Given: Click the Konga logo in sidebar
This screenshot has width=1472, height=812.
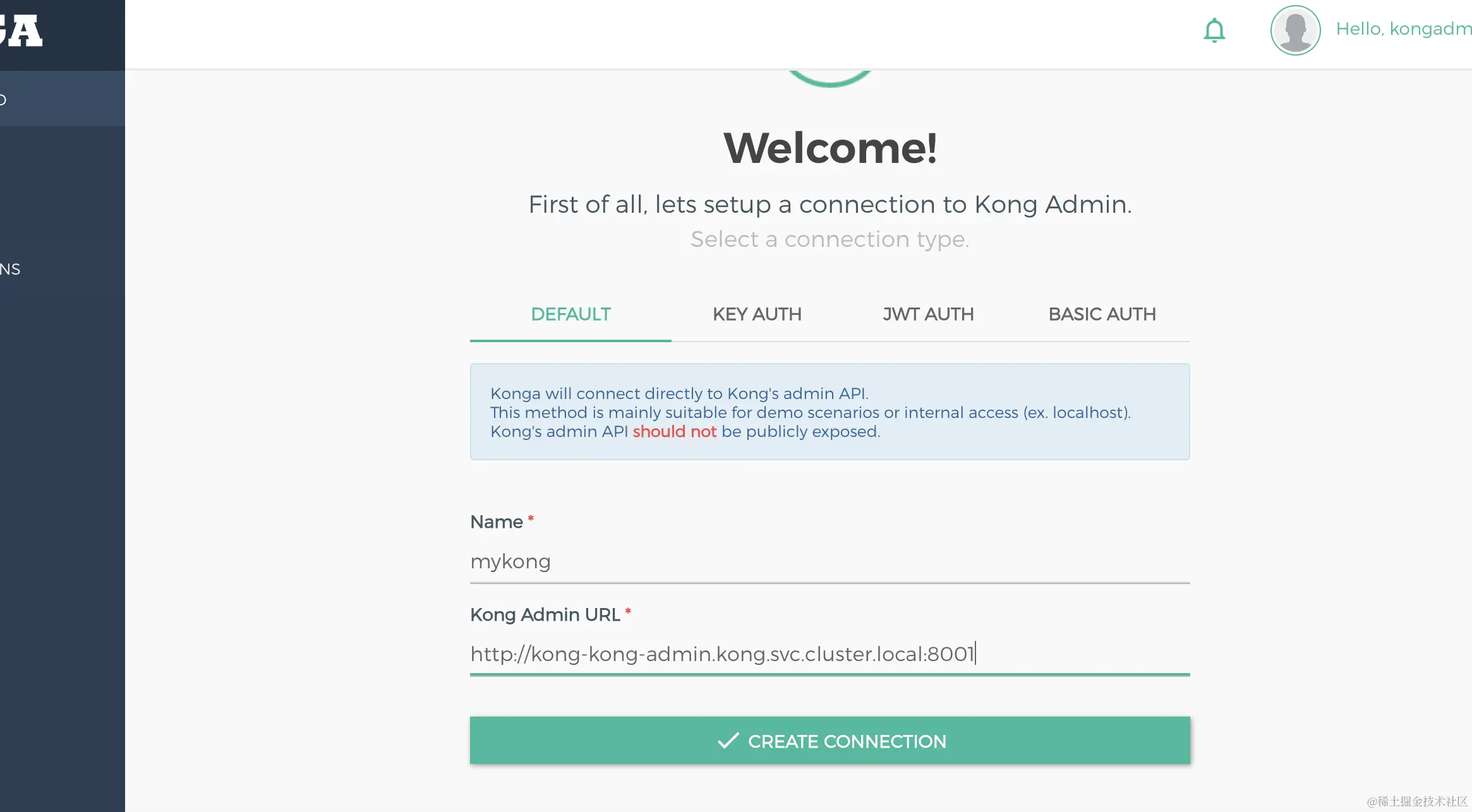Looking at the screenshot, I should [x=22, y=30].
